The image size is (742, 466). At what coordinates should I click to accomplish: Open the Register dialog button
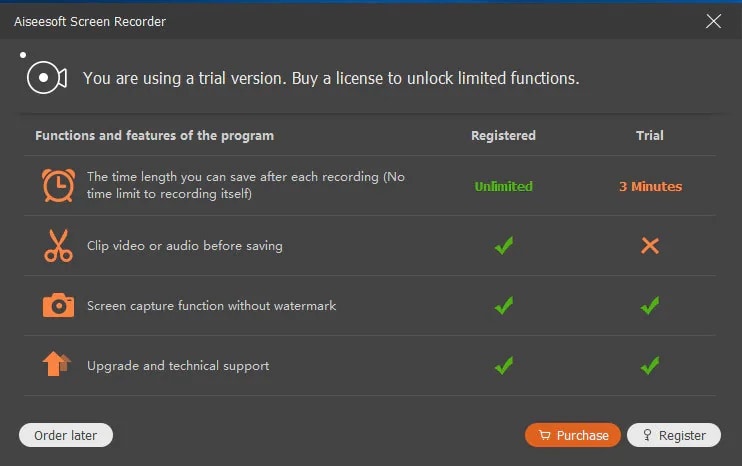click(674, 435)
